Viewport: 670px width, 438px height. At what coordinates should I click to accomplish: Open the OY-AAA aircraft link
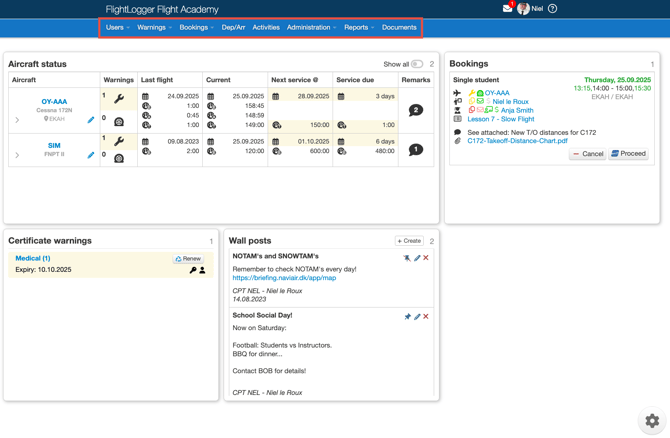click(x=54, y=102)
